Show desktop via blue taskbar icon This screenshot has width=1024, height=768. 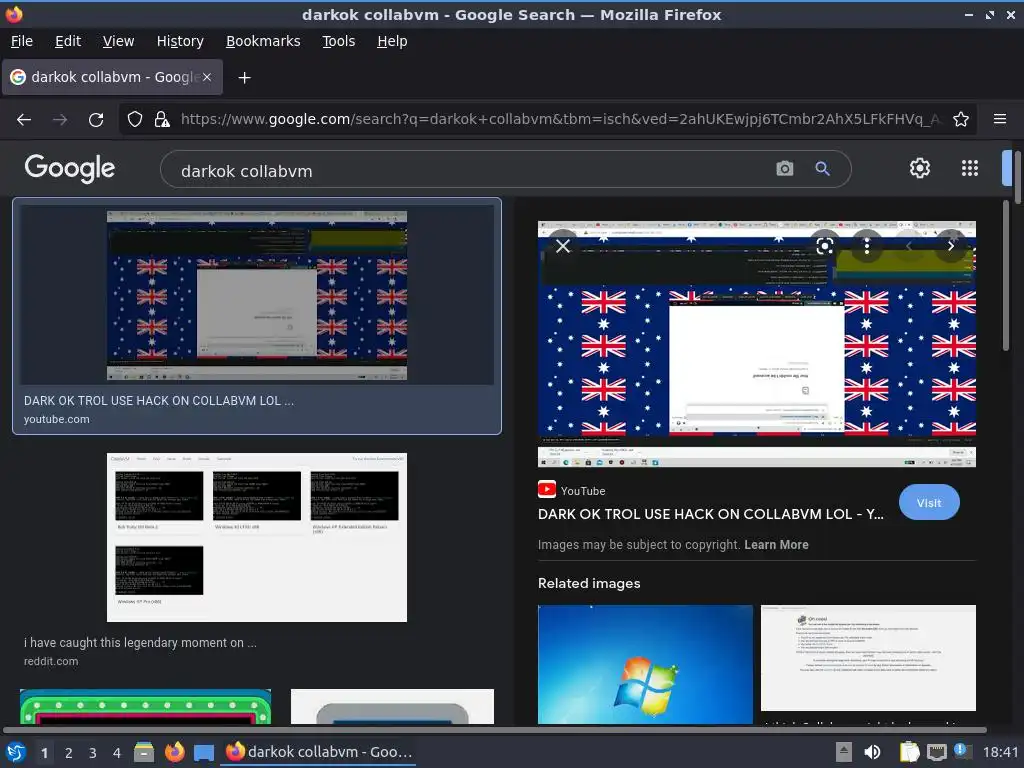[204, 753]
